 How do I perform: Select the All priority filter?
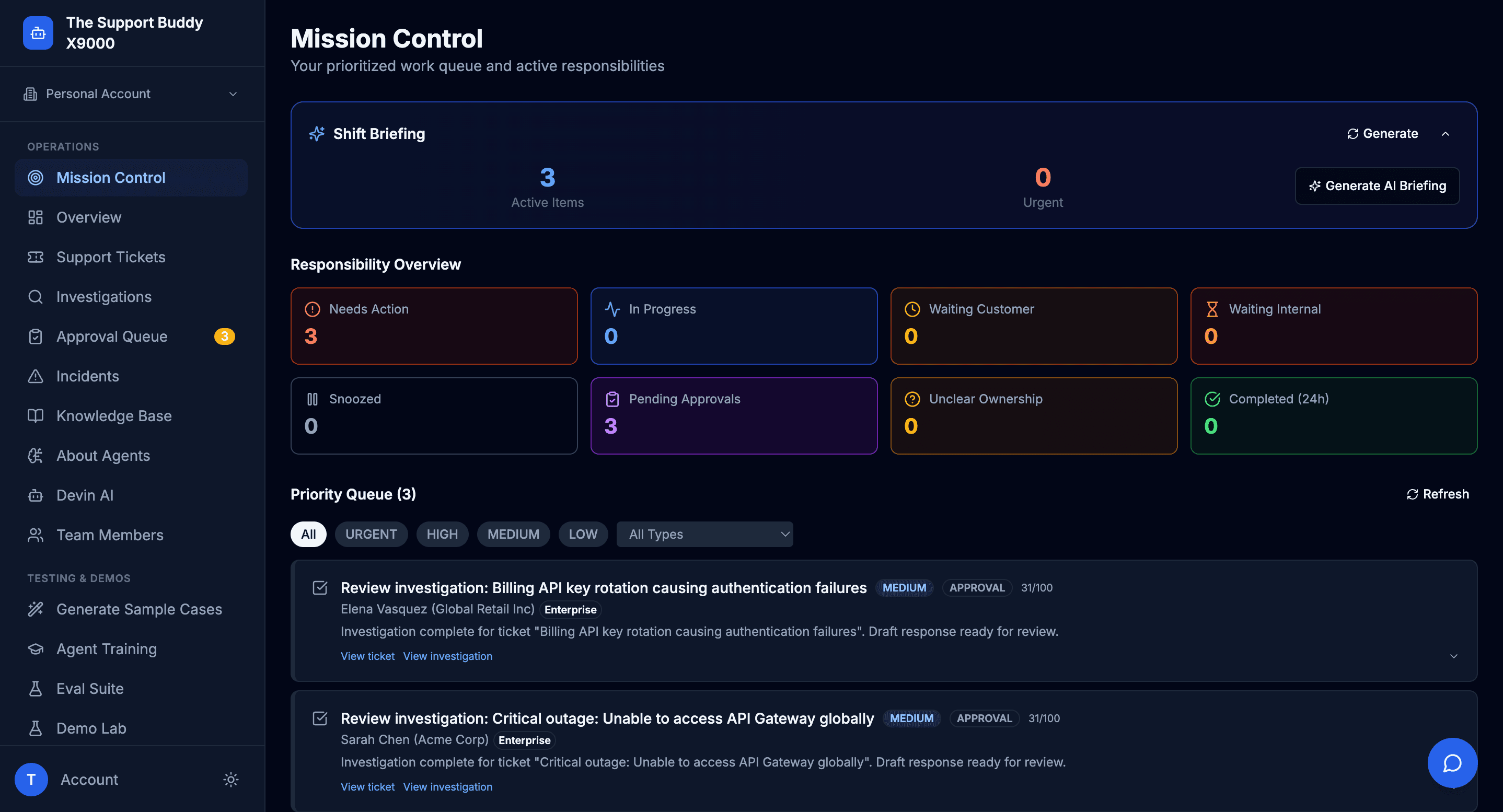click(x=308, y=533)
